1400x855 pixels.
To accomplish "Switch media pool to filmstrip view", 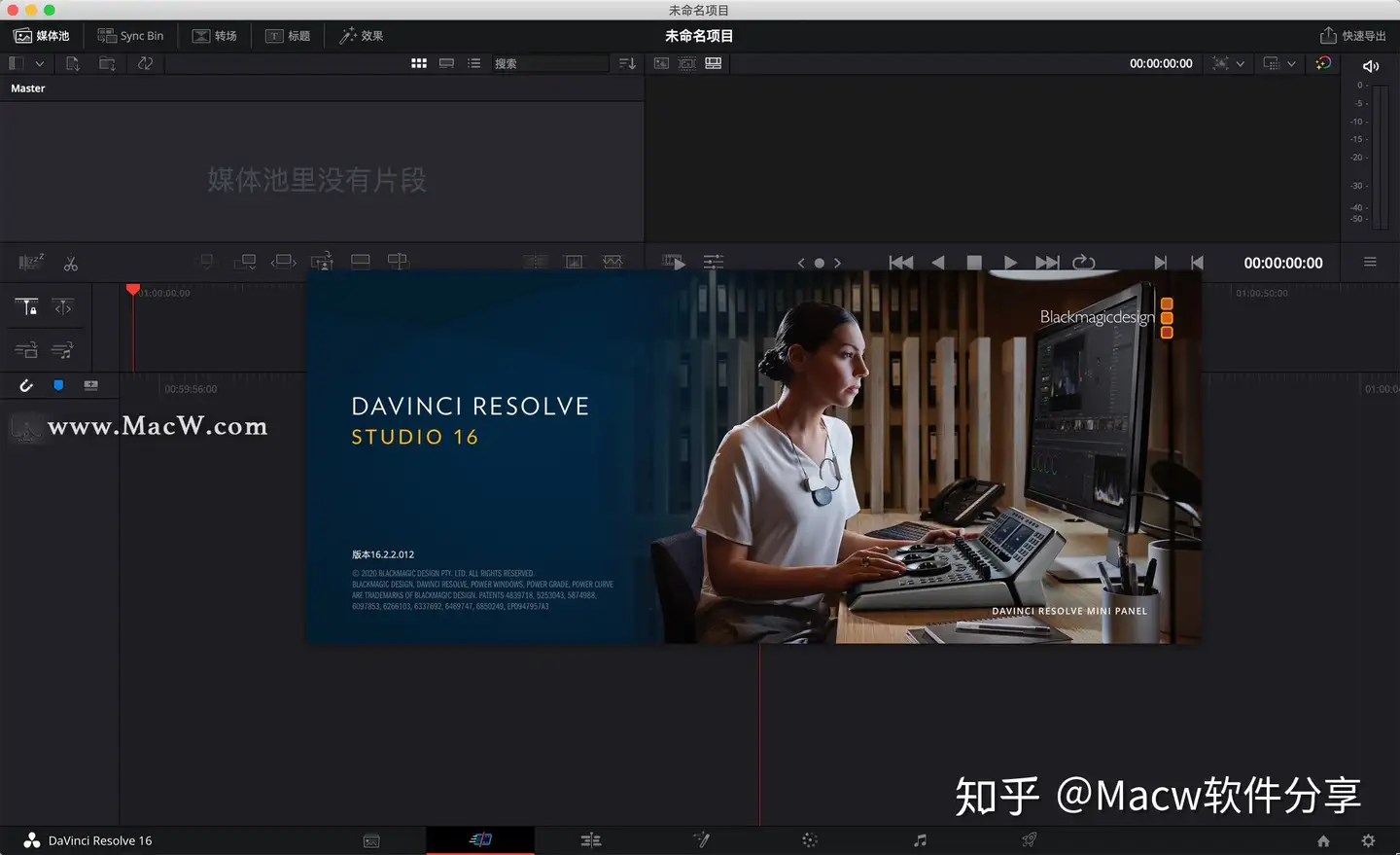I will coord(446,63).
